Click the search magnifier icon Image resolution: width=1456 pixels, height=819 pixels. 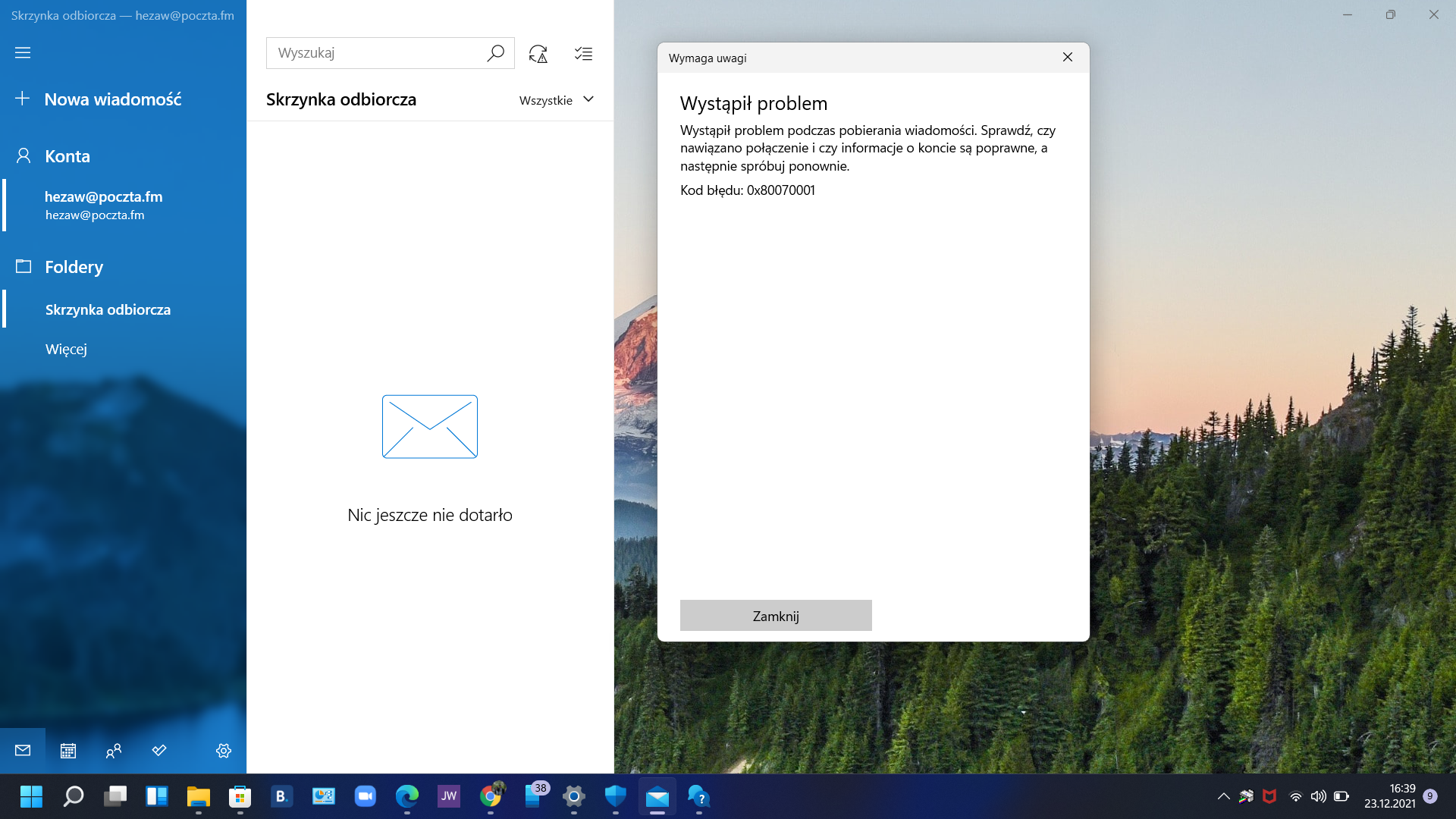[x=495, y=53]
